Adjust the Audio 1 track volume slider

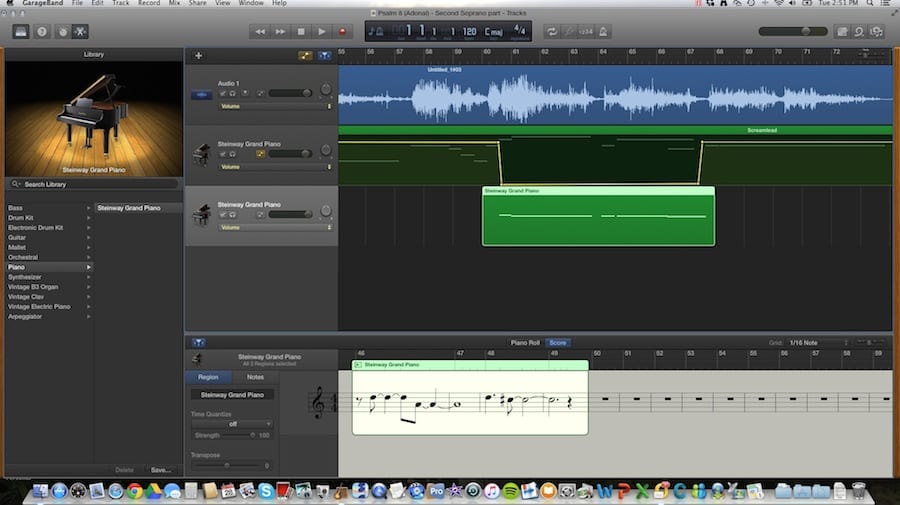click(290, 93)
